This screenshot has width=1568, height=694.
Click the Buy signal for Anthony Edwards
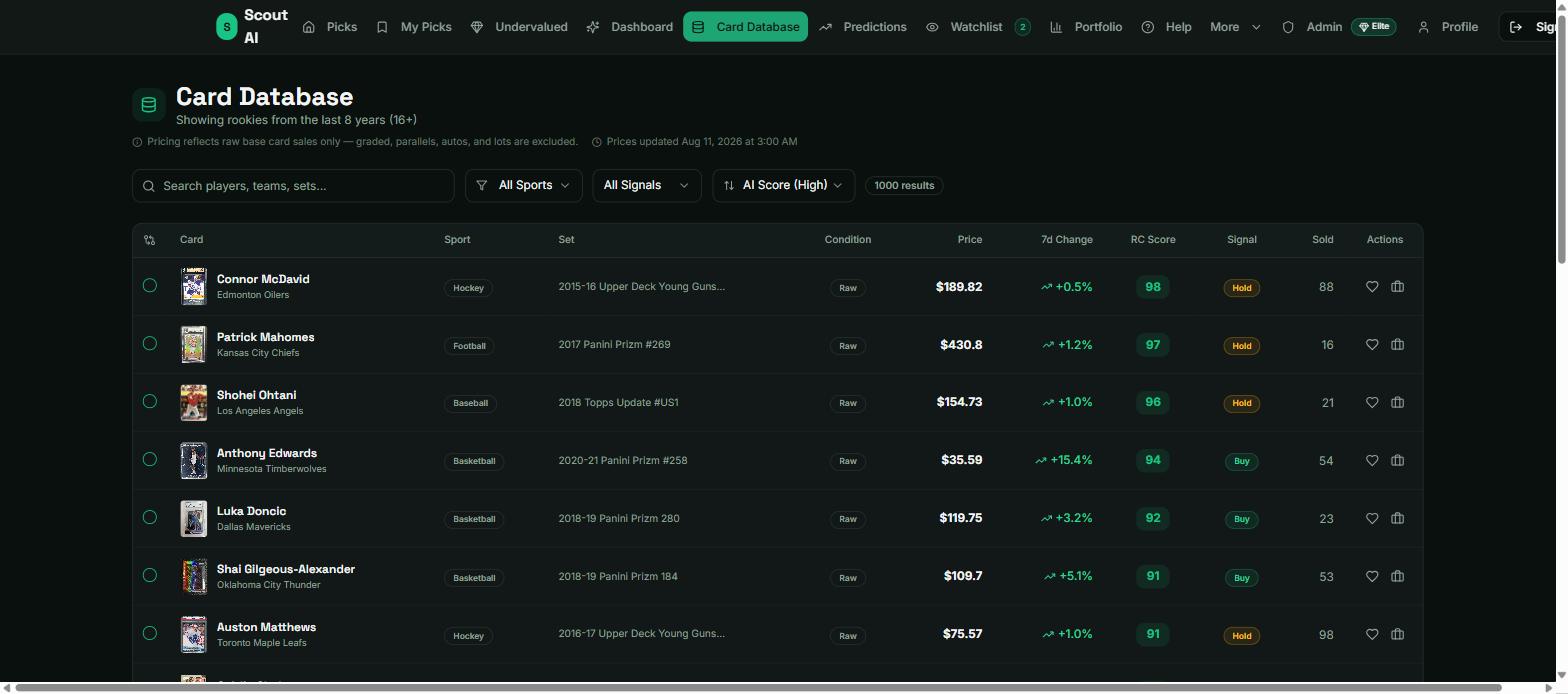pos(1242,462)
